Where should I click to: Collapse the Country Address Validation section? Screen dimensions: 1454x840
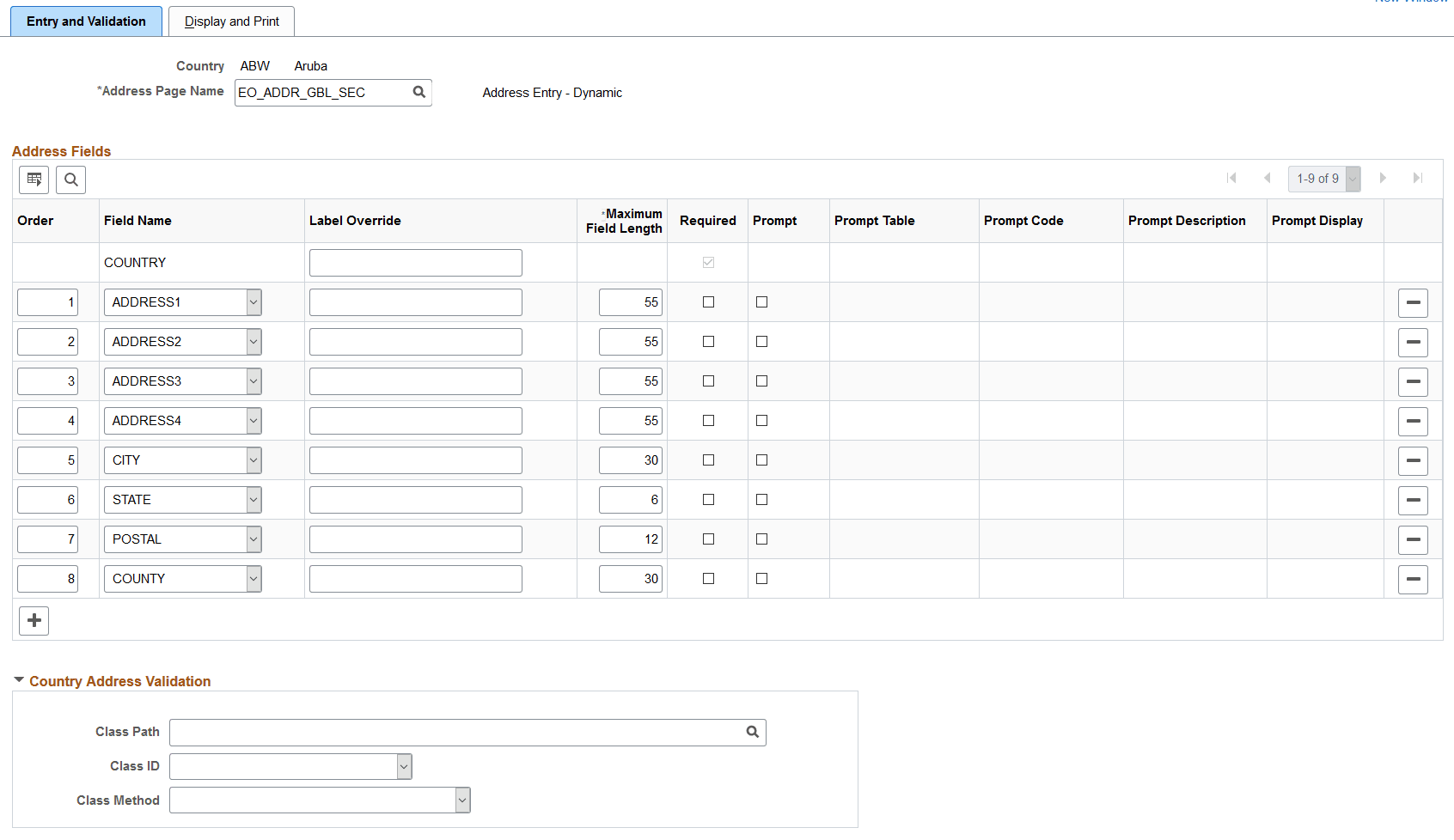tap(18, 679)
